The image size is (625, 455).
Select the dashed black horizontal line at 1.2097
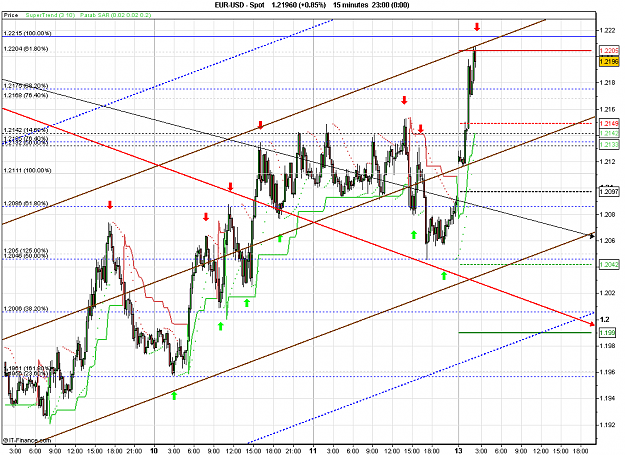pos(525,192)
